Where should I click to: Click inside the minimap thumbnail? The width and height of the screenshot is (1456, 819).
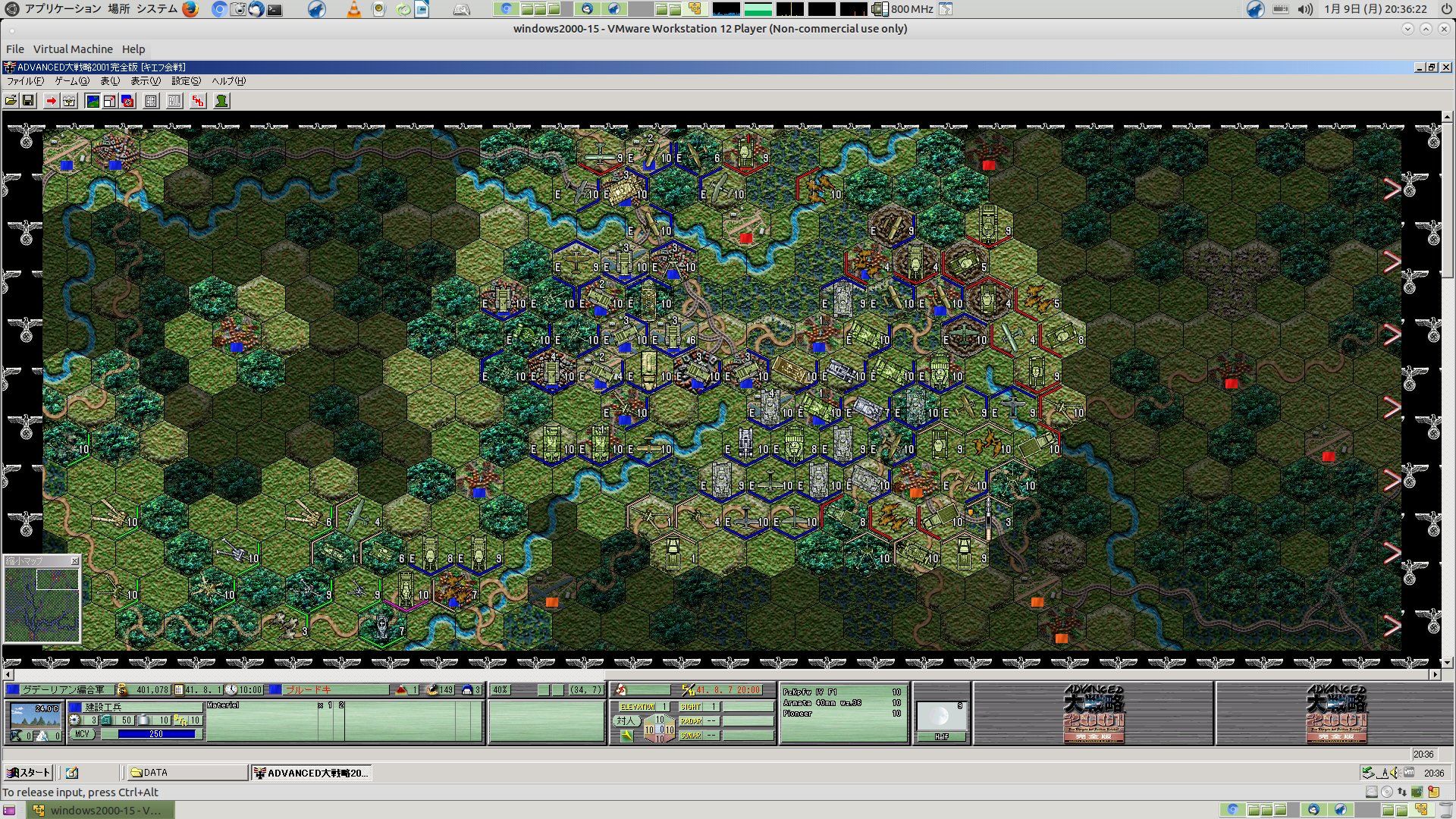(42, 604)
